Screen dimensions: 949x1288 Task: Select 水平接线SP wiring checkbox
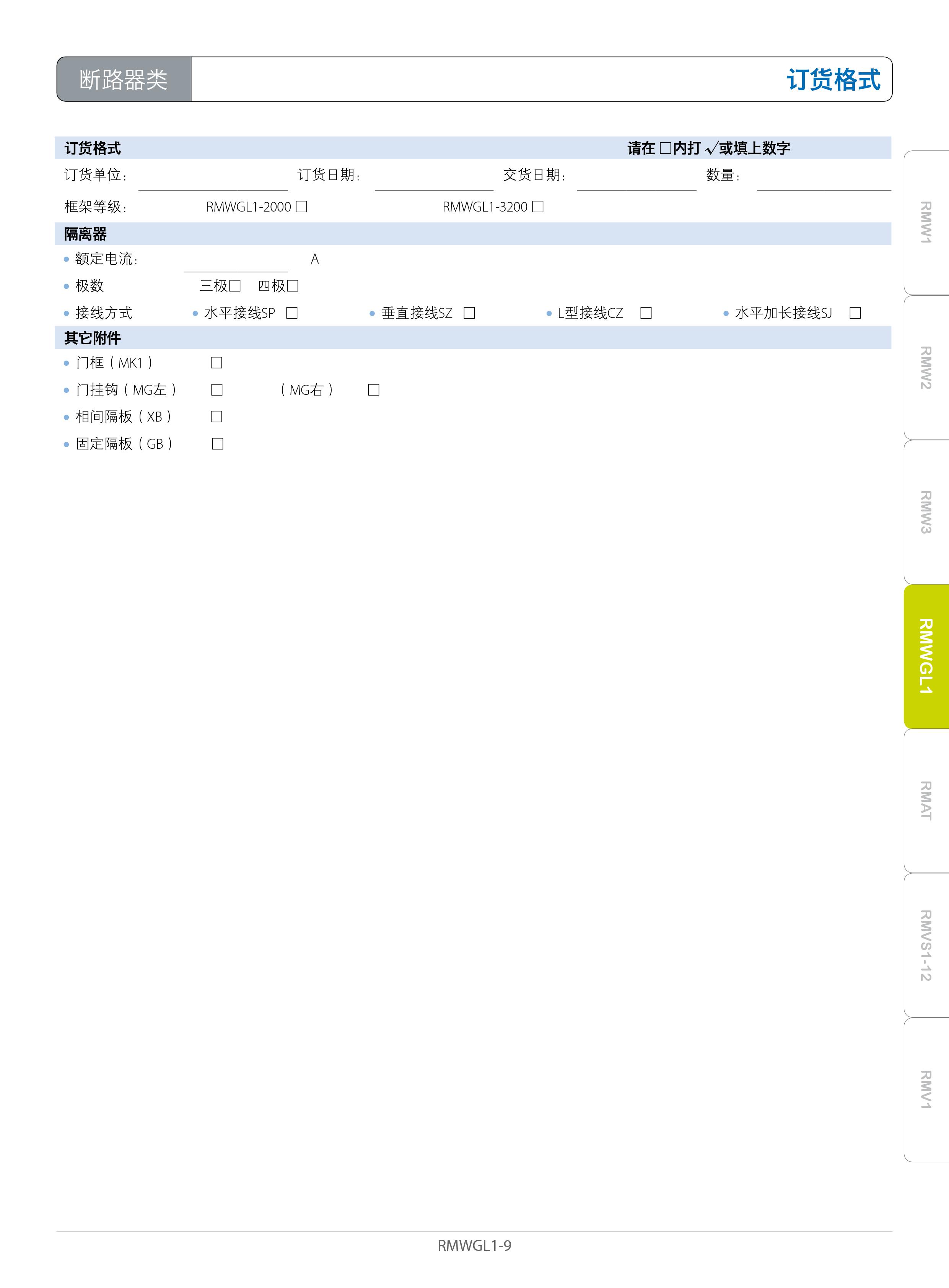pos(292,313)
